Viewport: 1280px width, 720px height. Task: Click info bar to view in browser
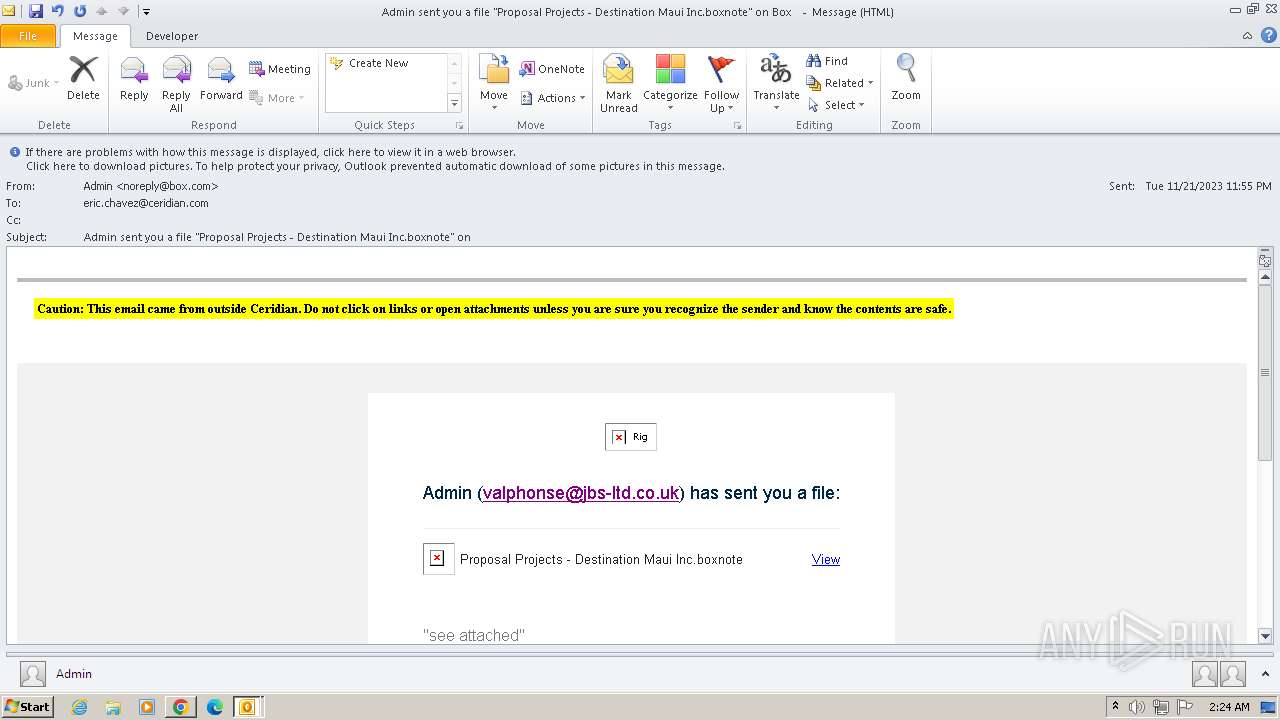click(x=270, y=152)
